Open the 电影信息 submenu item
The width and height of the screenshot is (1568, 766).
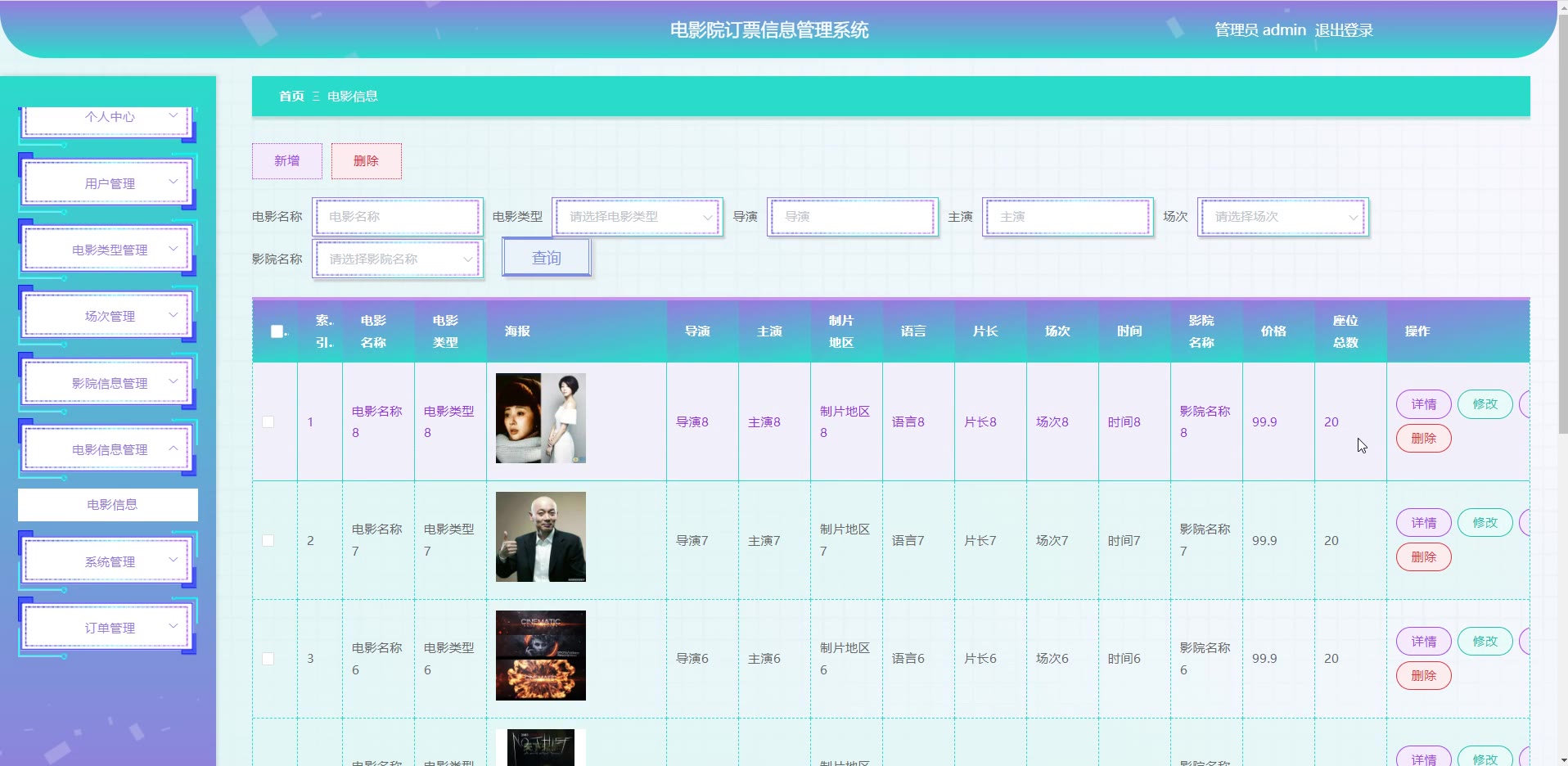tap(108, 505)
